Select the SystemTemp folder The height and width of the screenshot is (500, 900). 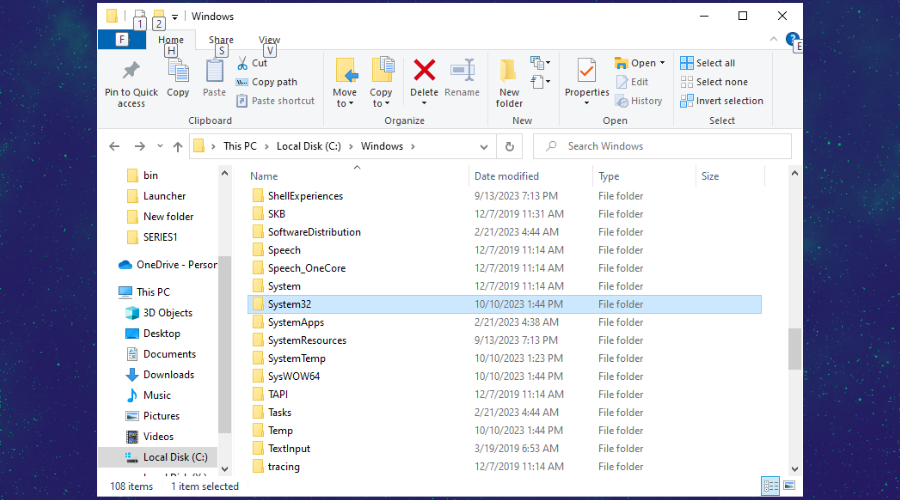coord(505,359)
